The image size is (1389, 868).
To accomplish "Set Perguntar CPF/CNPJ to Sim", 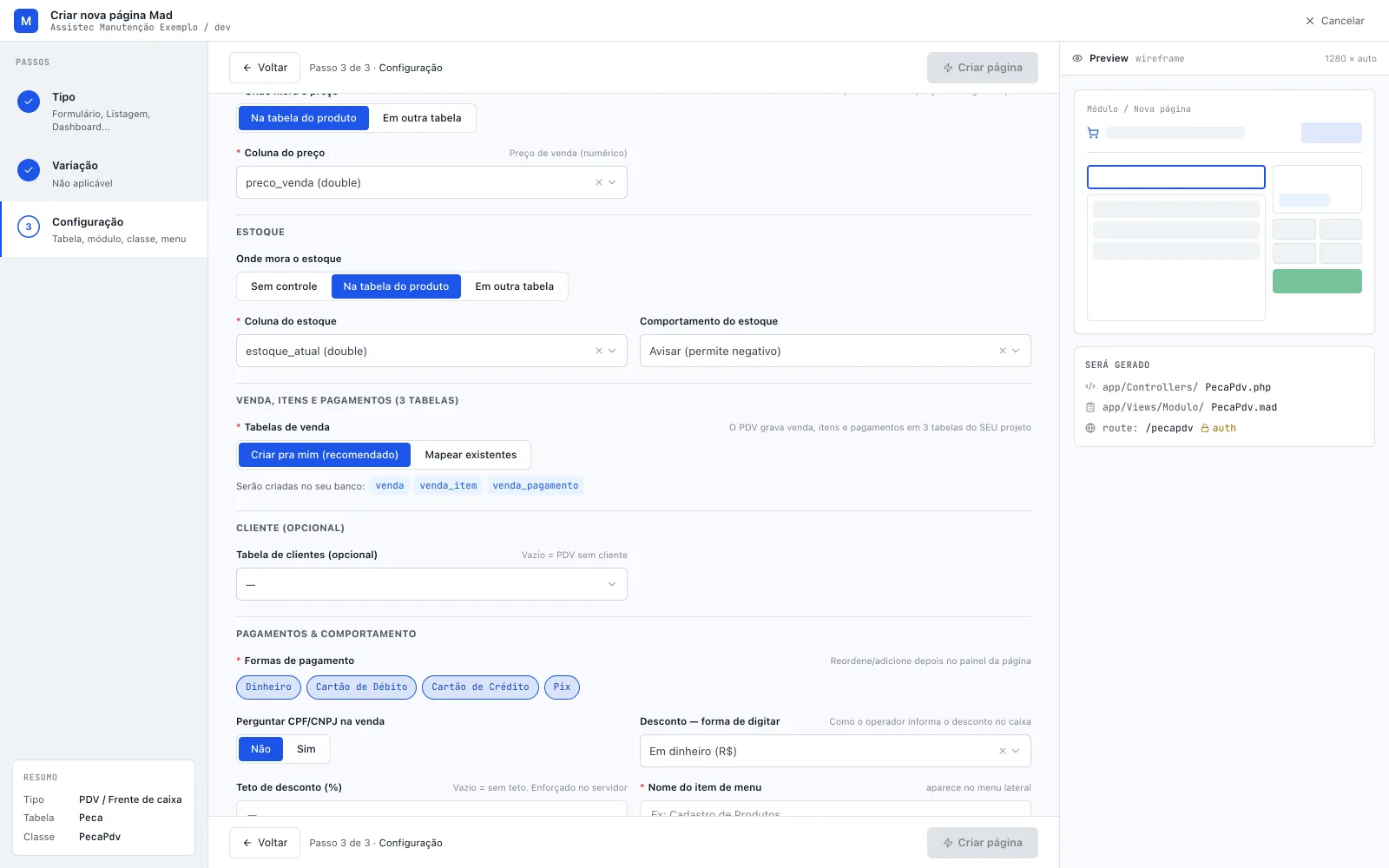I will pos(306,749).
